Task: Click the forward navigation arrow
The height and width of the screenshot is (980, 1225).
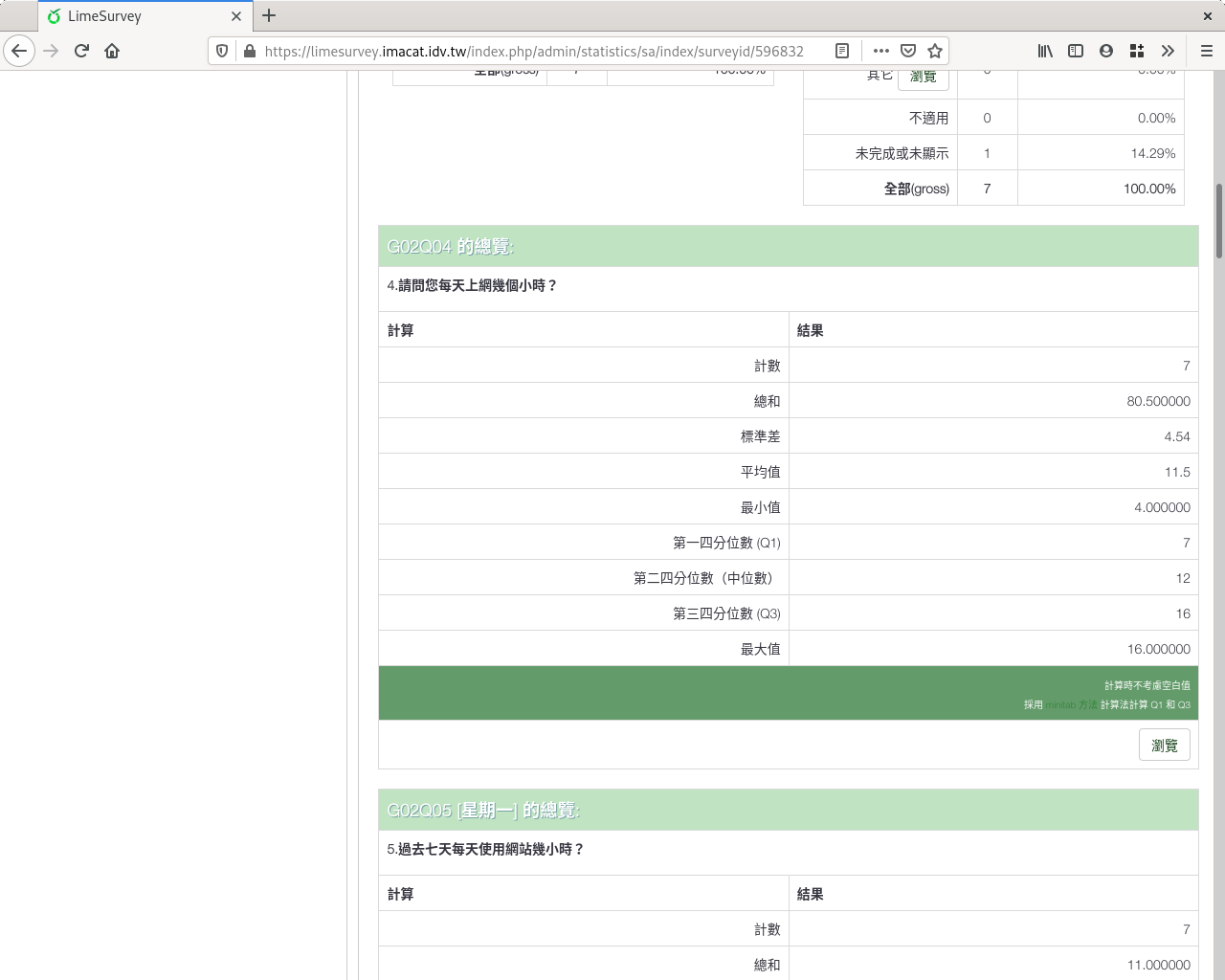Action: click(x=52, y=51)
